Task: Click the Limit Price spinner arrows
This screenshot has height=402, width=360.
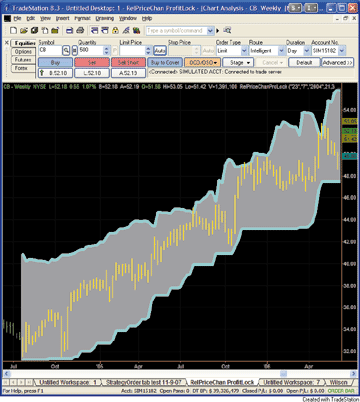Action: coord(149,51)
